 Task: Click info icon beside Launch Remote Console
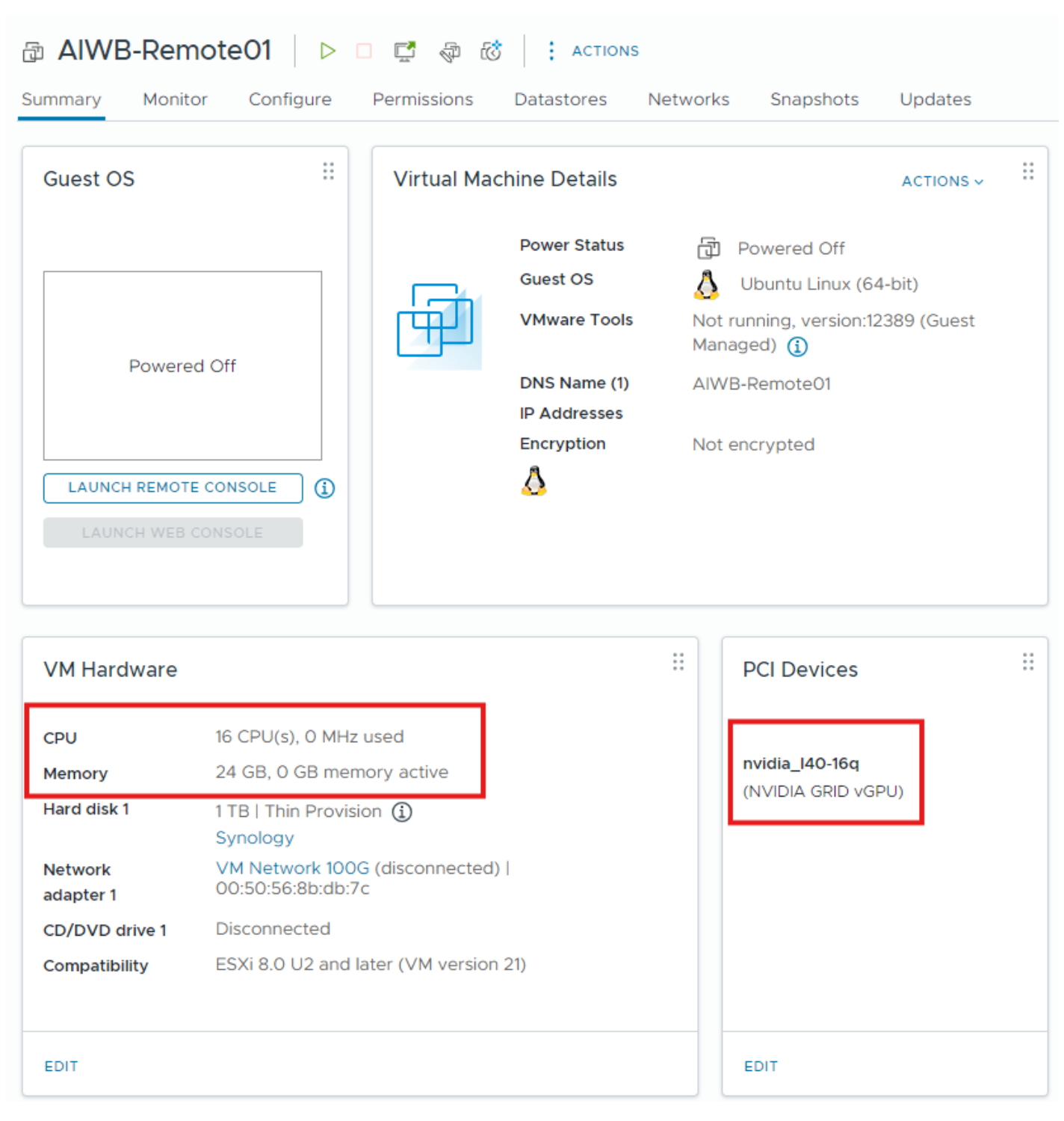(x=324, y=488)
